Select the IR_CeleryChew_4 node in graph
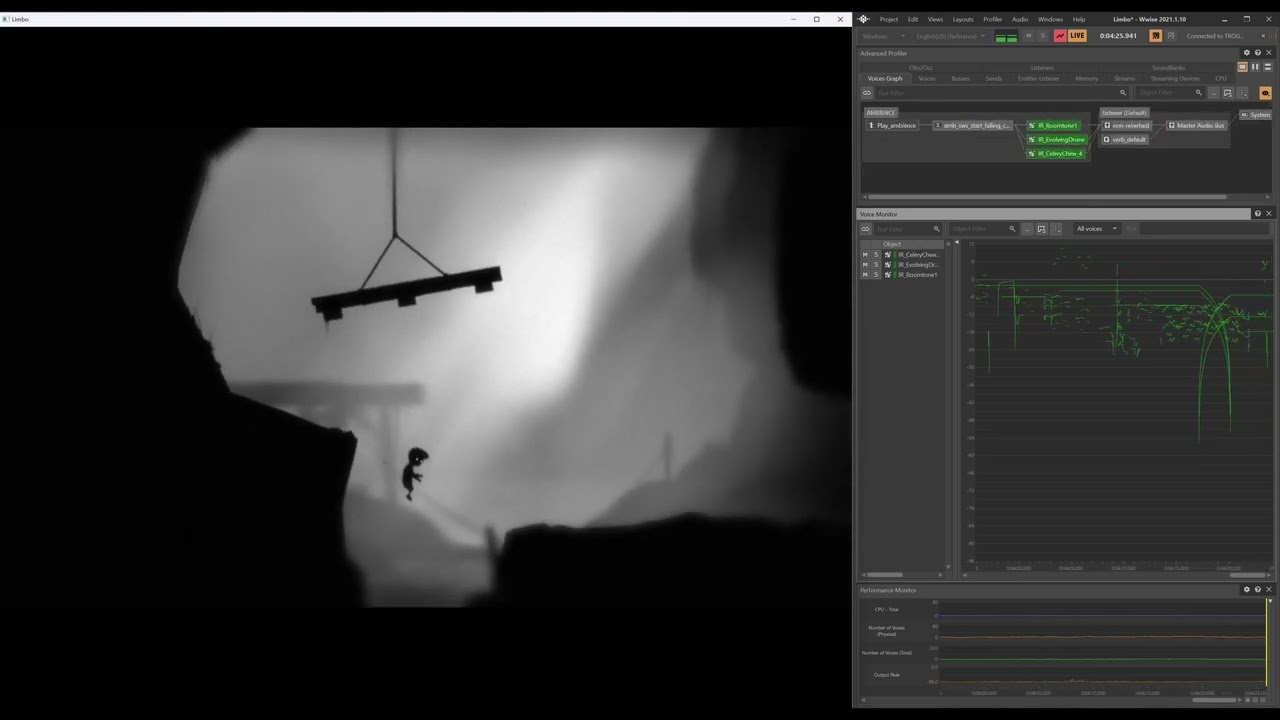 pos(1056,154)
